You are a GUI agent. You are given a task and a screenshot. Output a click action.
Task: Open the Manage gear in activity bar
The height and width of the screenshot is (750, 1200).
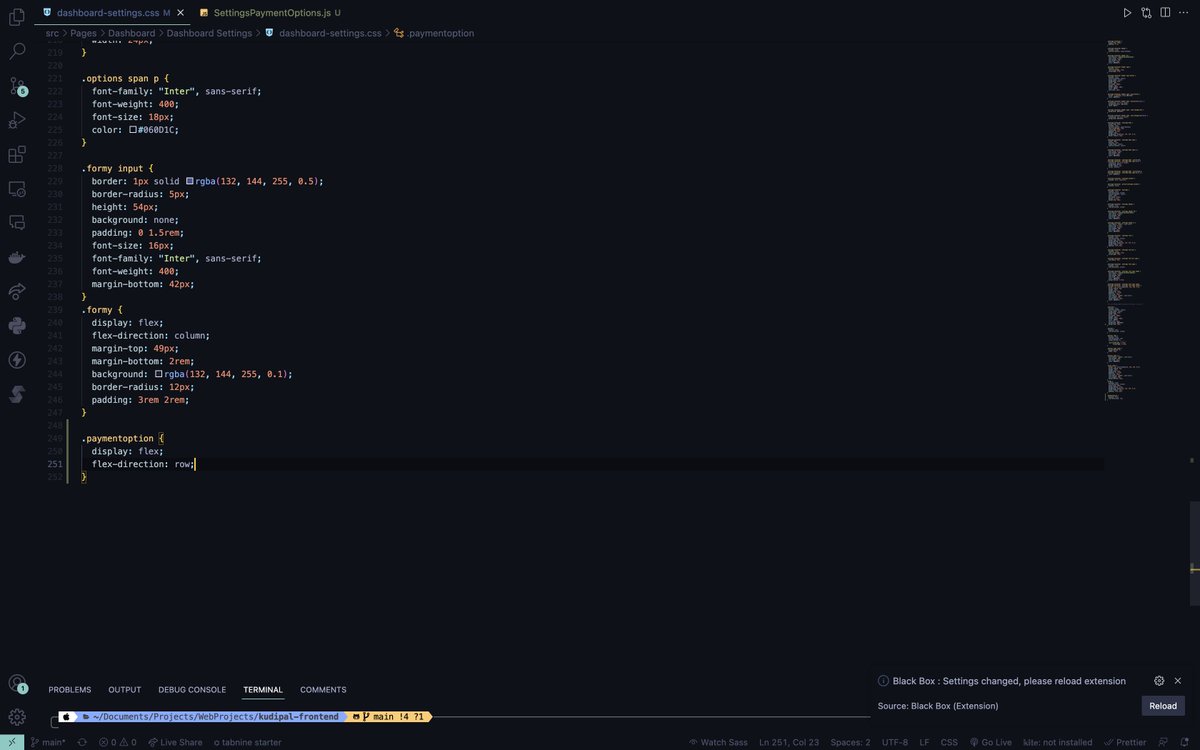click(x=17, y=717)
